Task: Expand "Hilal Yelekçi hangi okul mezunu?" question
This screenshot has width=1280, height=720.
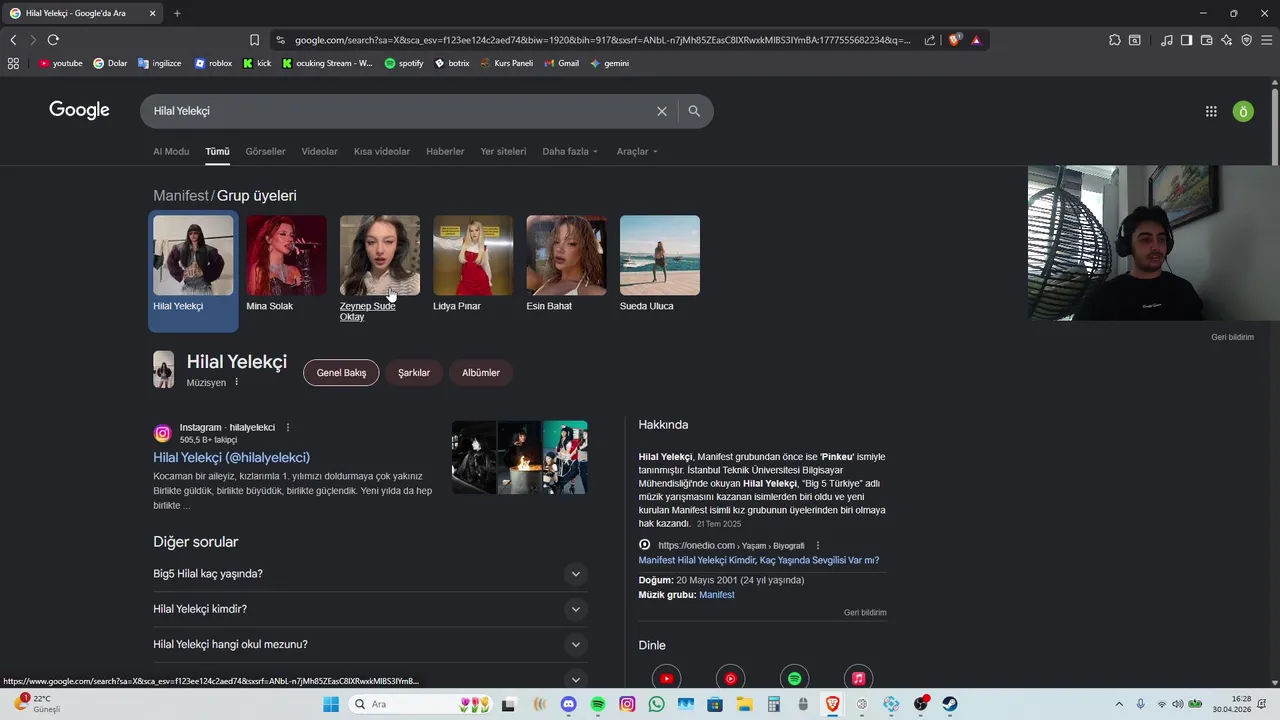Action: (x=370, y=644)
